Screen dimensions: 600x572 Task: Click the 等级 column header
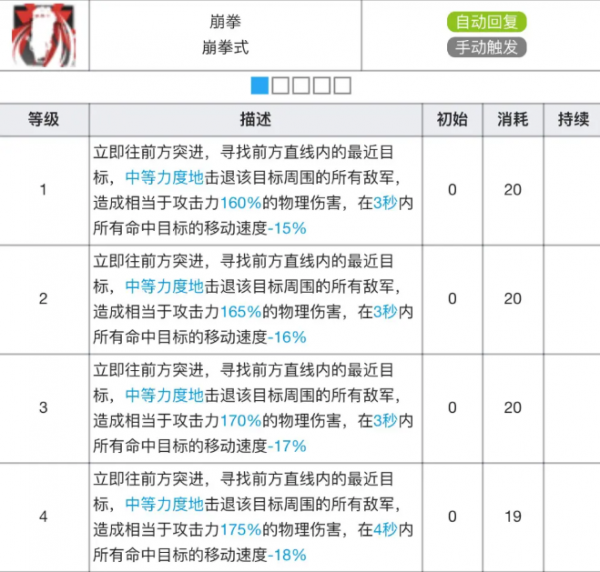(44, 119)
